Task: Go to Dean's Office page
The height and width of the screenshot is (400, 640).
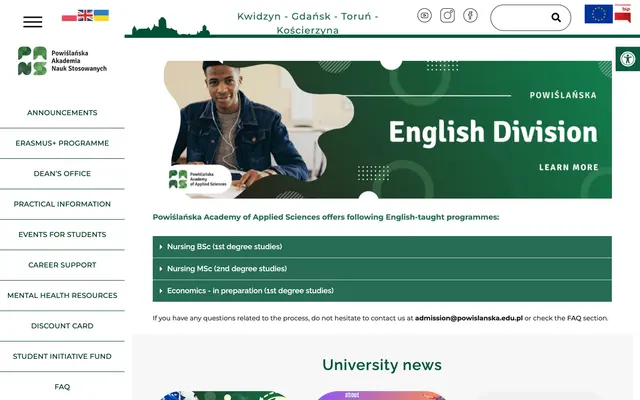Action: coord(62,173)
